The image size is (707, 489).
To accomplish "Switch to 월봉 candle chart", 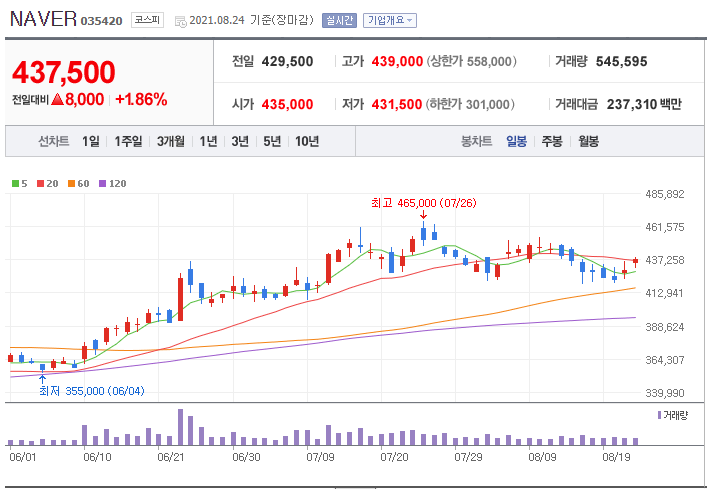I will coord(588,142).
